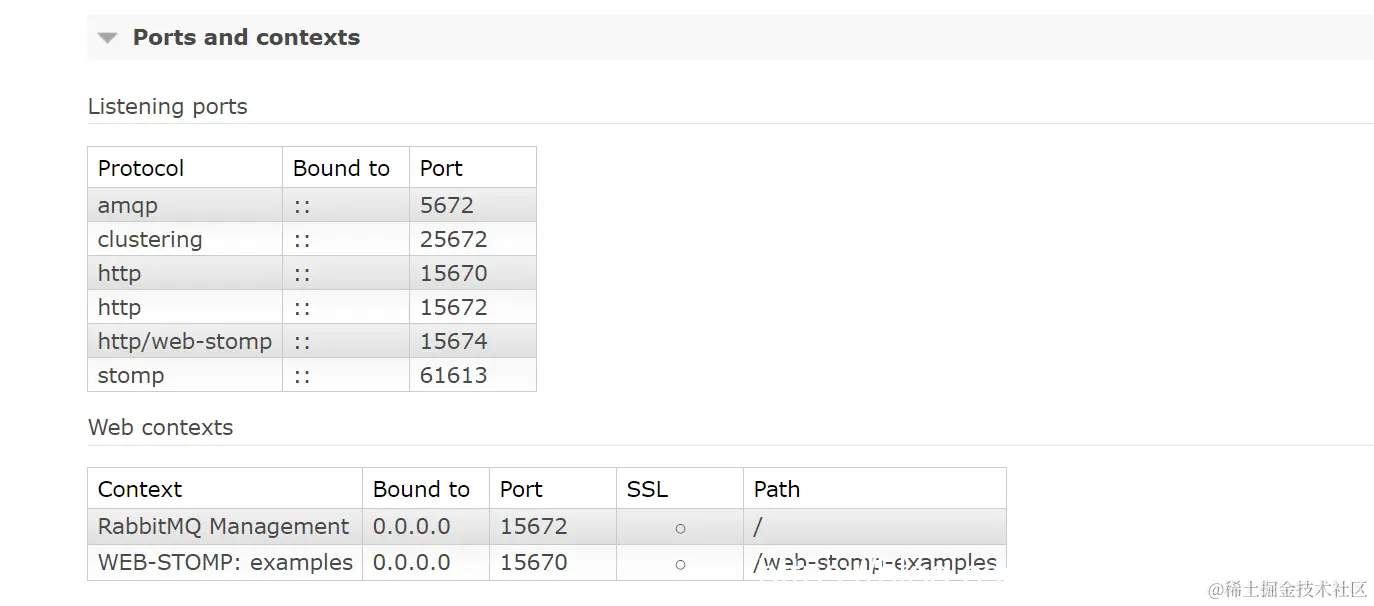The image size is (1374, 606).
Task: Open the RabbitMQ Management context
Action: point(224,526)
